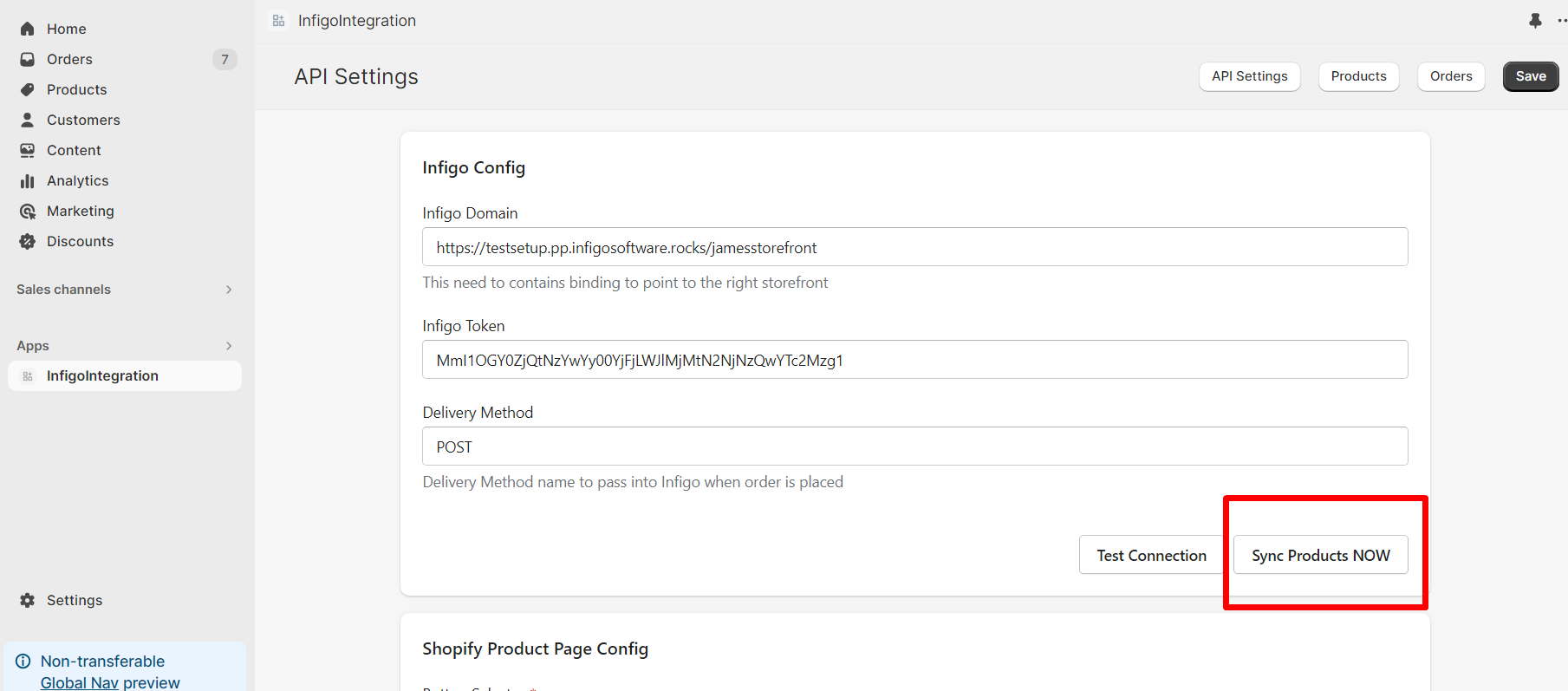This screenshot has height=691, width=1568.
Task: Click the Infigo Domain input field
Action: pyautogui.click(x=914, y=247)
